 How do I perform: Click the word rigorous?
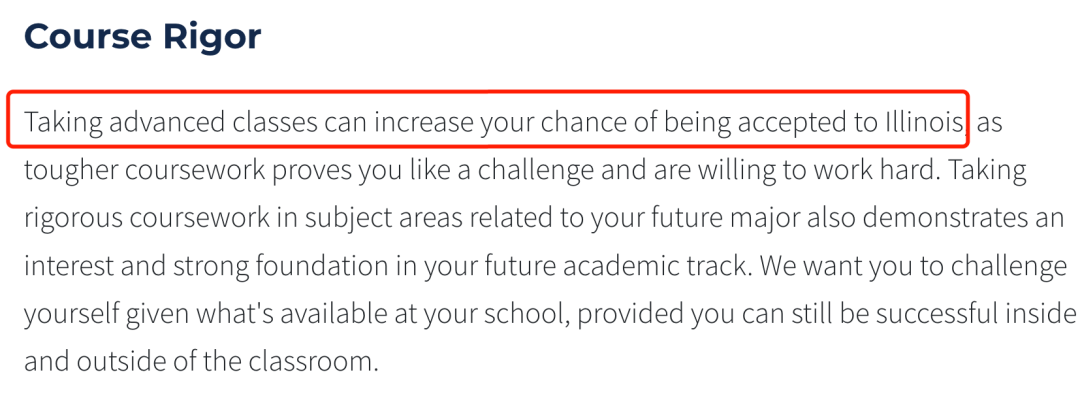point(70,218)
